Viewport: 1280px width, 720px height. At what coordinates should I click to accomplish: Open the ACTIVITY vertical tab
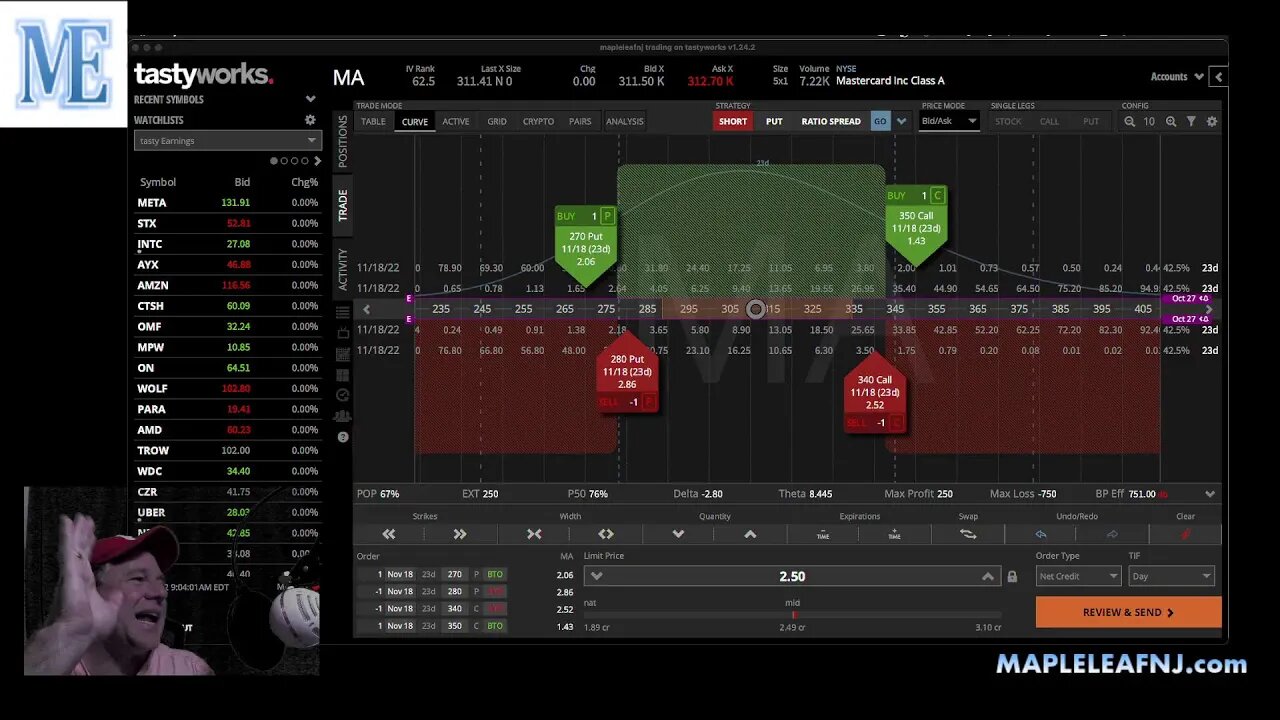click(343, 270)
